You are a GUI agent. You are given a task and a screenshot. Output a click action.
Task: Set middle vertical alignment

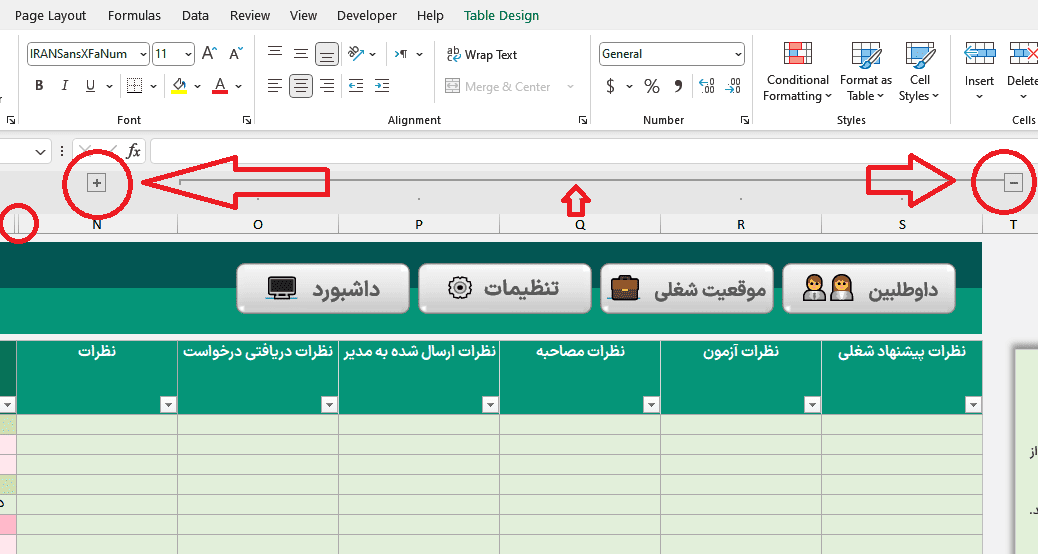(301, 54)
